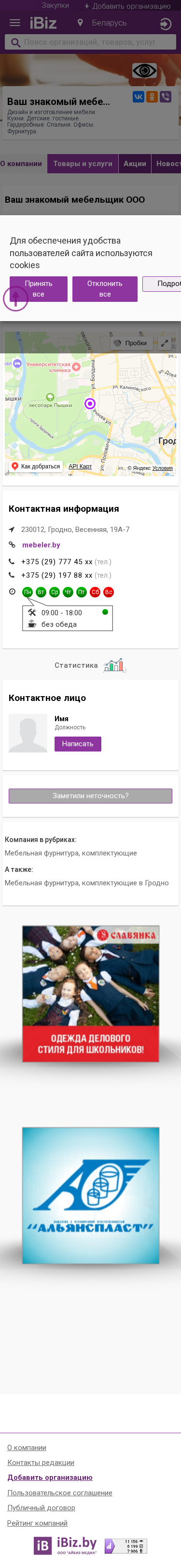
Task: Open the VK social icon
Action: (139, 97)
